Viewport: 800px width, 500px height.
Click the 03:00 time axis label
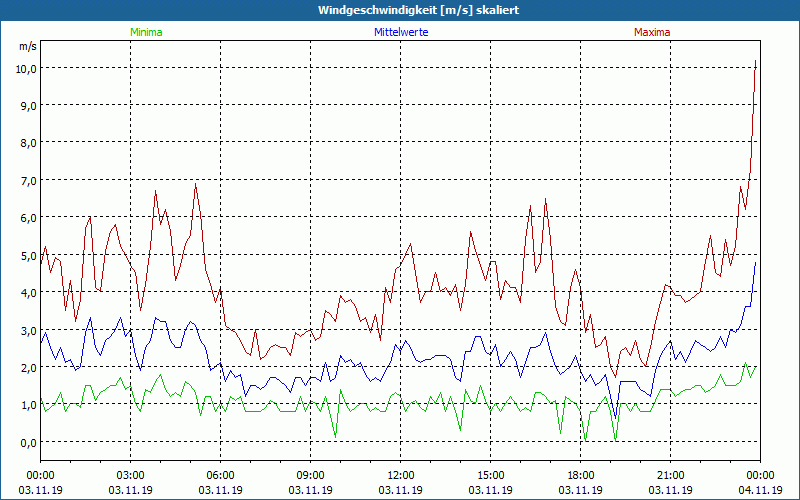130,476
